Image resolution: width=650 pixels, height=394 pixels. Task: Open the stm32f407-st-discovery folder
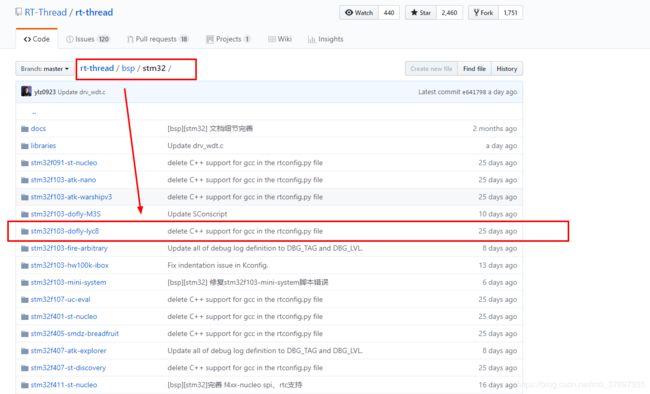(68, 367)
